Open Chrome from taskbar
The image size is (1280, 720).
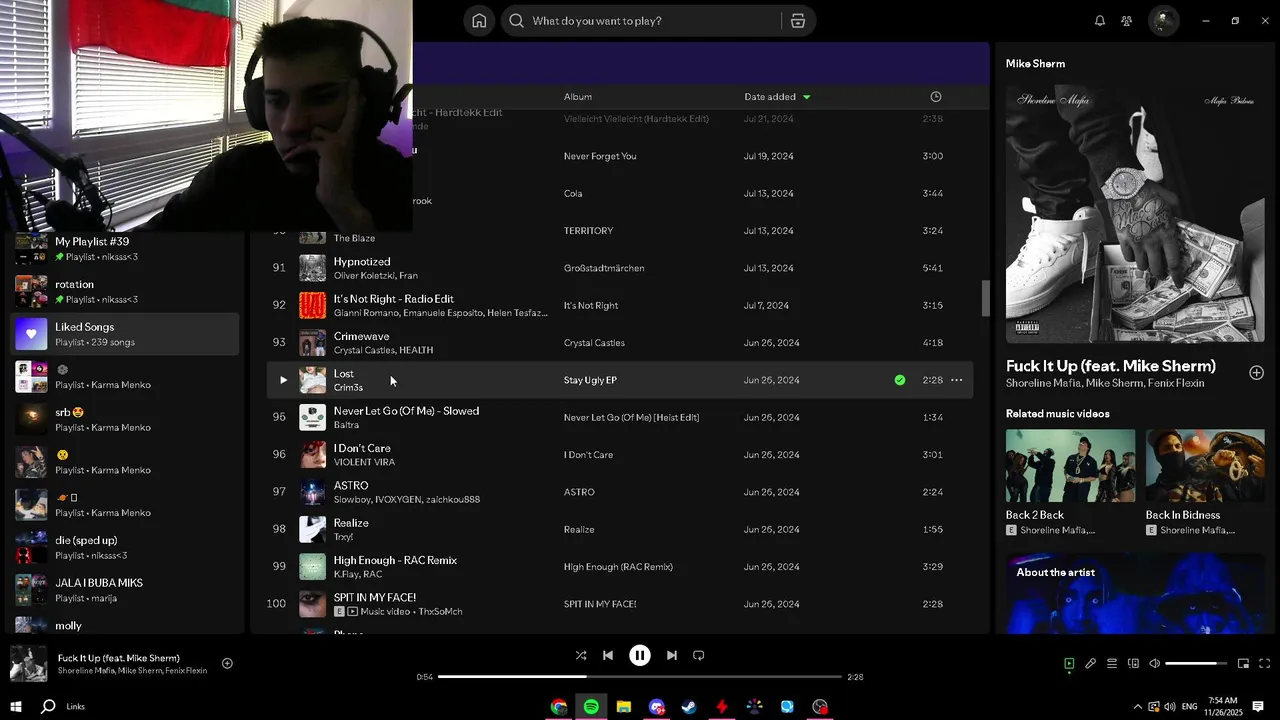559,707
